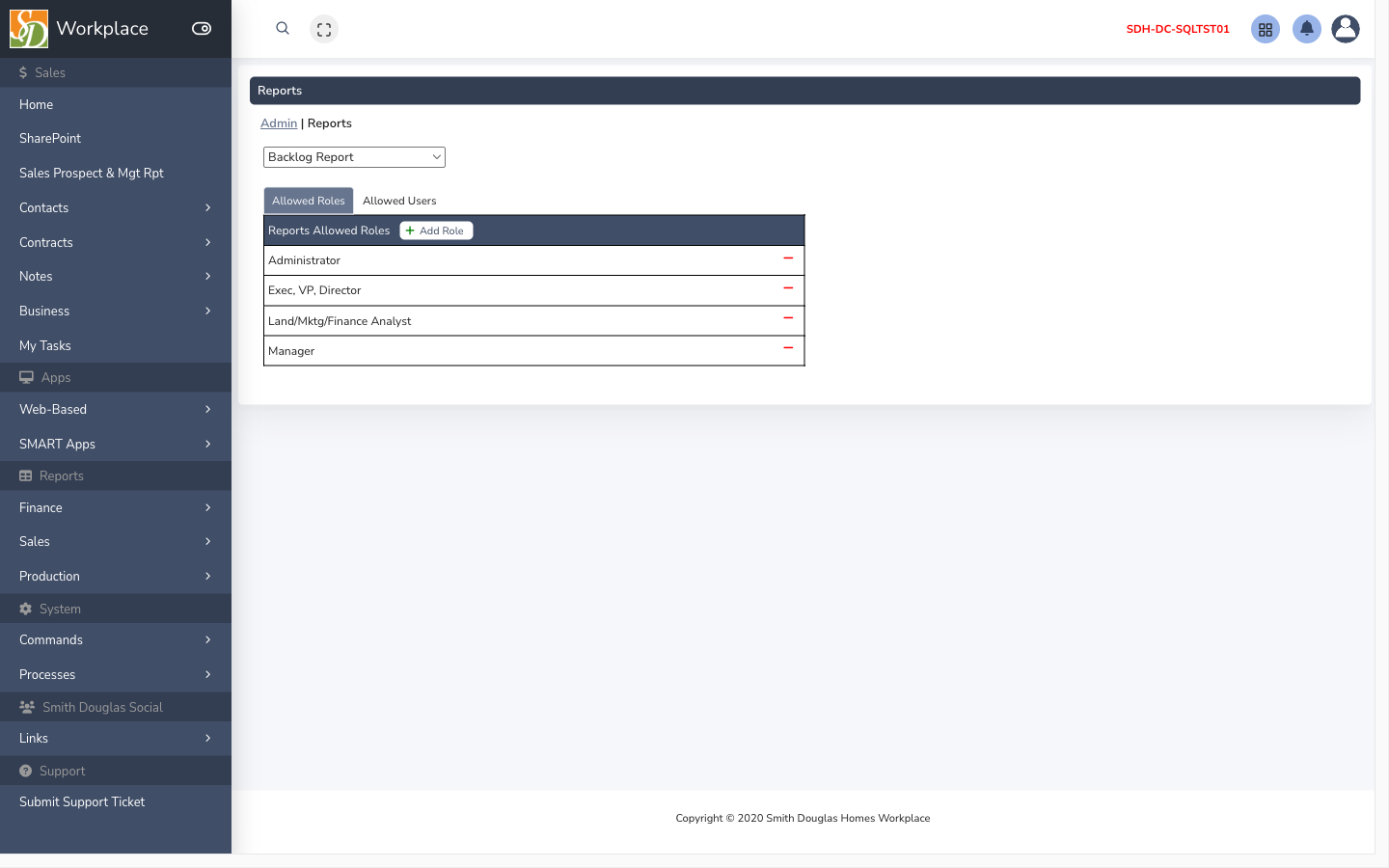Viewport: 1389px width, 868px height.
Task: Open the apps grid icon
Action: pyautogui.click(x=1266, y=30)
